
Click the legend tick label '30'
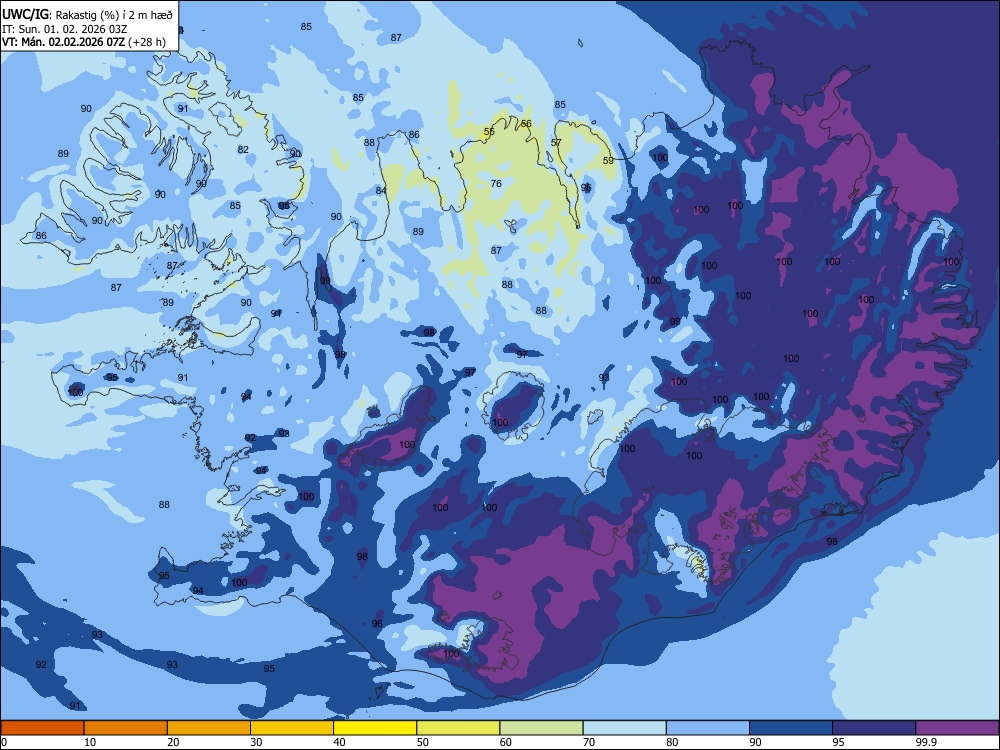tap(256, 742)
